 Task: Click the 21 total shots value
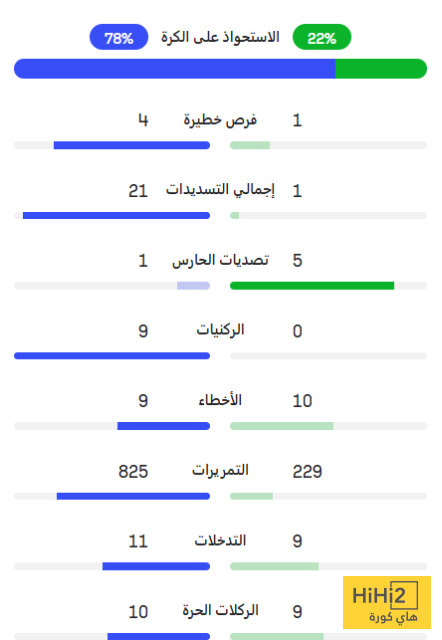(x=138, y=191)
